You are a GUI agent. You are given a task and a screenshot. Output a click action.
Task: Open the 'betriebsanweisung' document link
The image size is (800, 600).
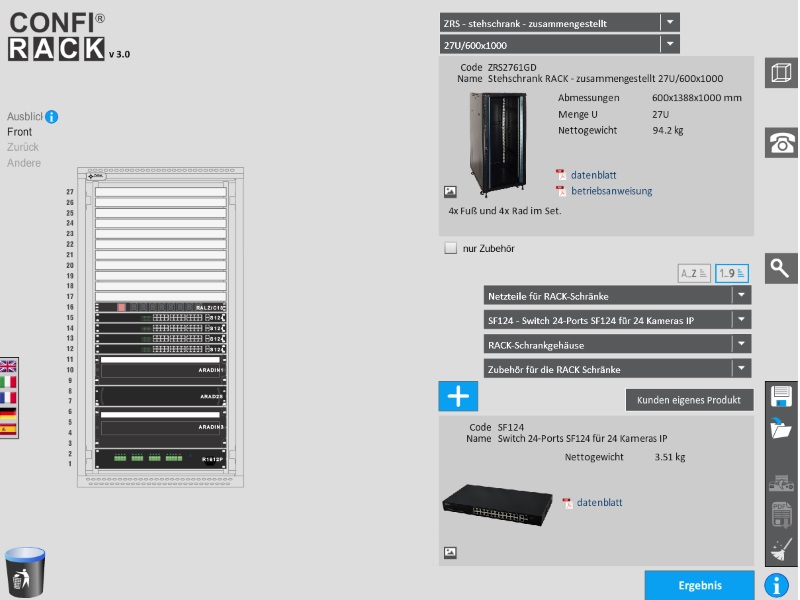click(611, 191)
